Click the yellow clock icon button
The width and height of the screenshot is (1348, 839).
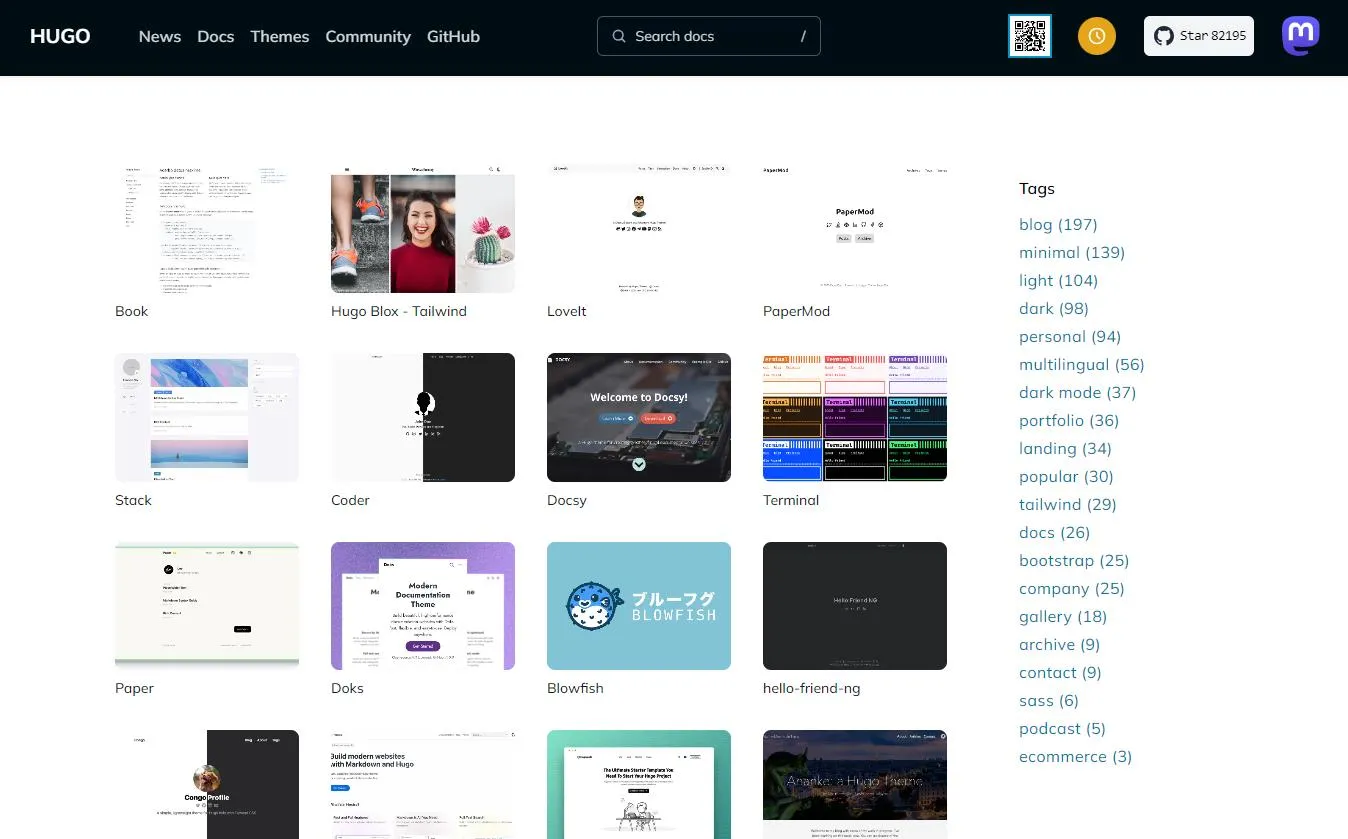pos(1097,36)
